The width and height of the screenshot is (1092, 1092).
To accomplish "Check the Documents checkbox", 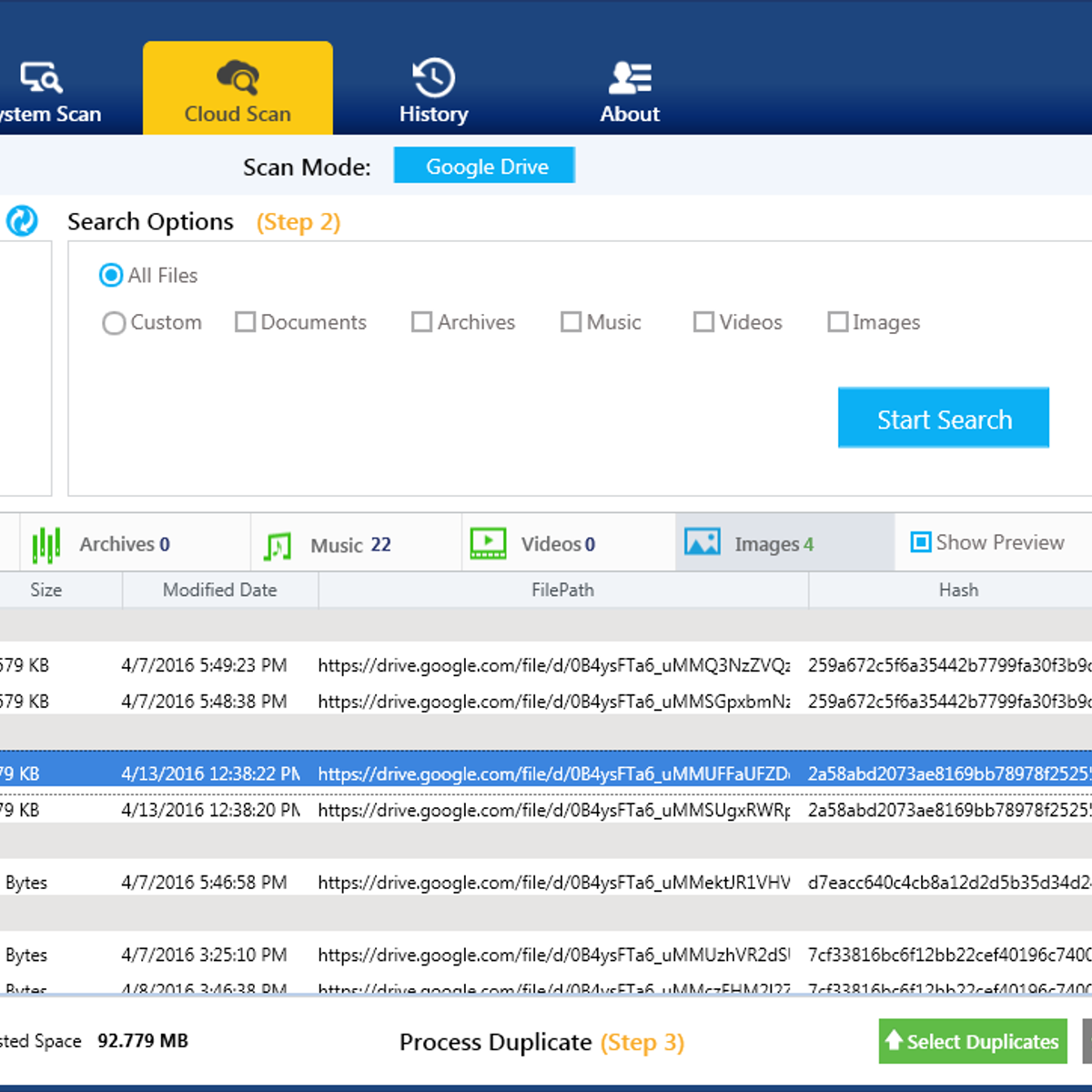I will [245, 322].
